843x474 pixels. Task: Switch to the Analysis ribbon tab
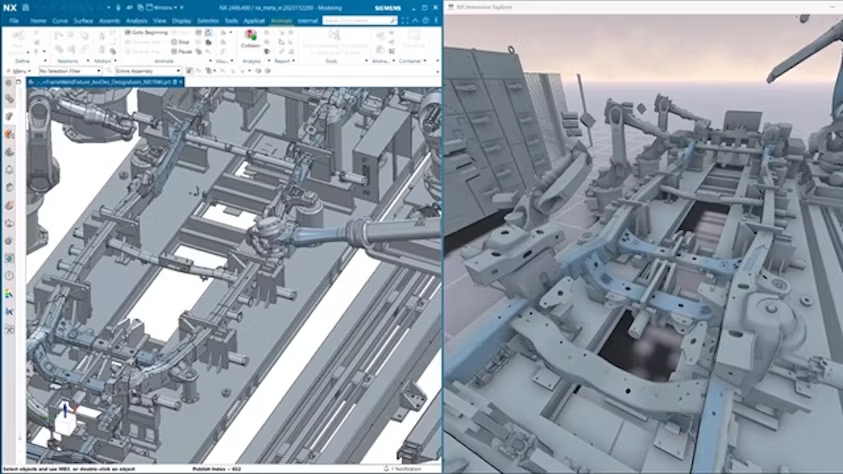tap(136, 20)
